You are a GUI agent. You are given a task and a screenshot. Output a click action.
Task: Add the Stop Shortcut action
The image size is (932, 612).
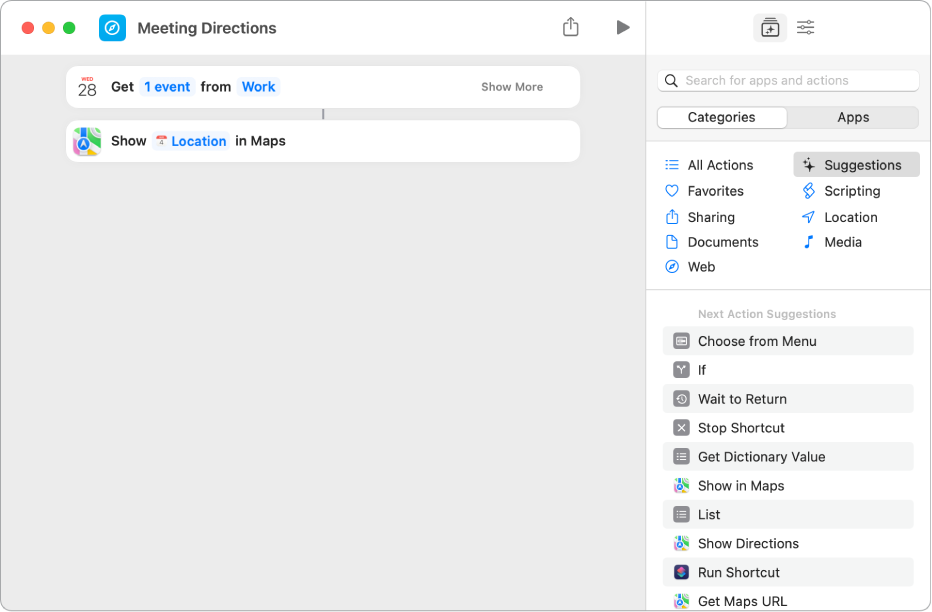point(740,427)
